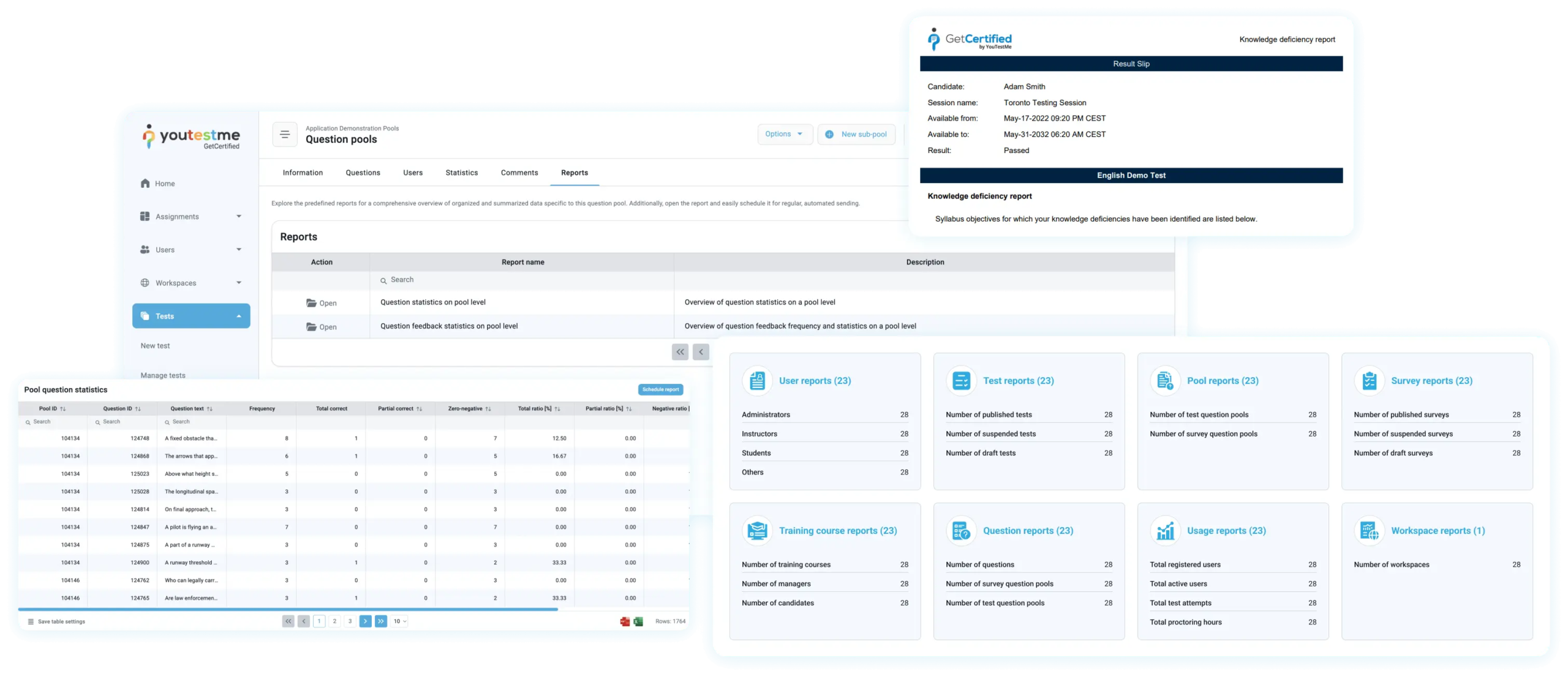
Task: Expand the Assignments sidebar menu
Action: [x=238, y=216]
